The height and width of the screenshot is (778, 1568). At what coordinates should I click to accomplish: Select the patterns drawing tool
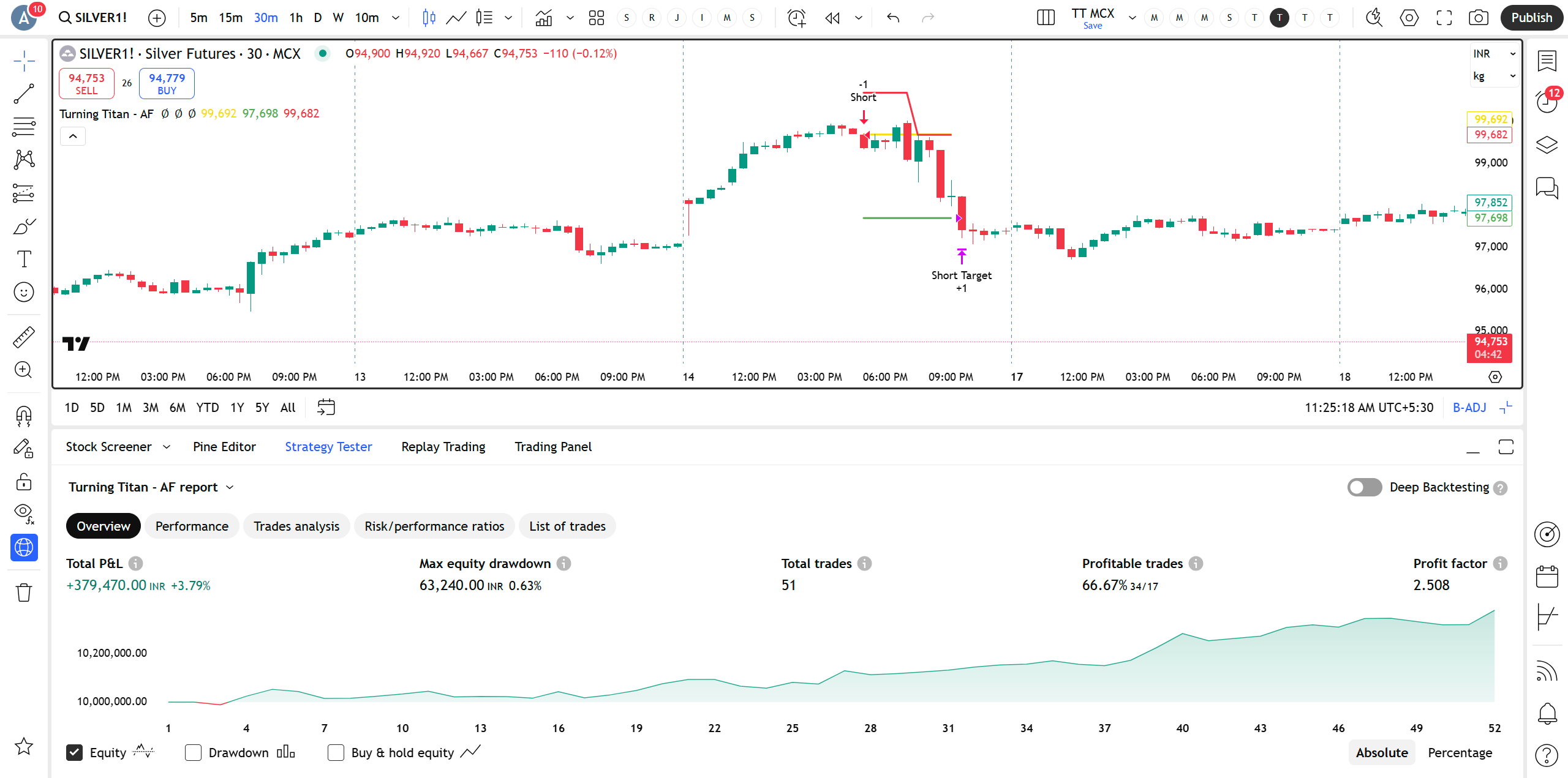tap(24, 160)
